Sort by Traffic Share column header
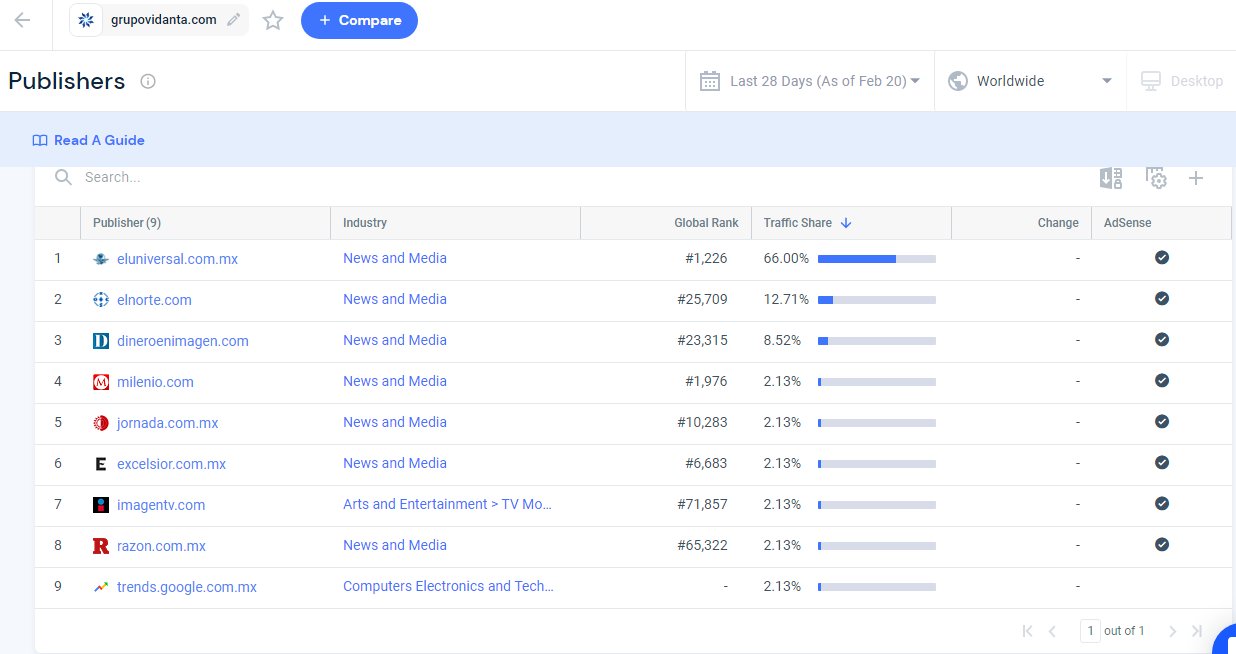The image size is (1236, 654). click(851, 223)
